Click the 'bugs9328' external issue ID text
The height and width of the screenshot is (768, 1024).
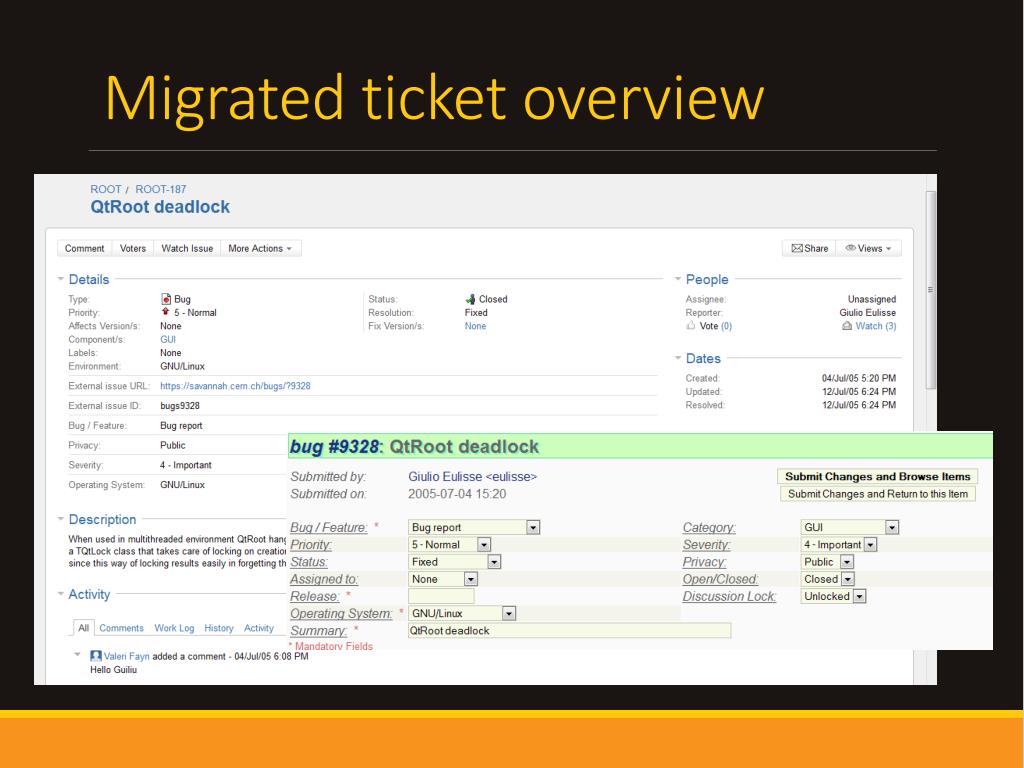[180, 406]
